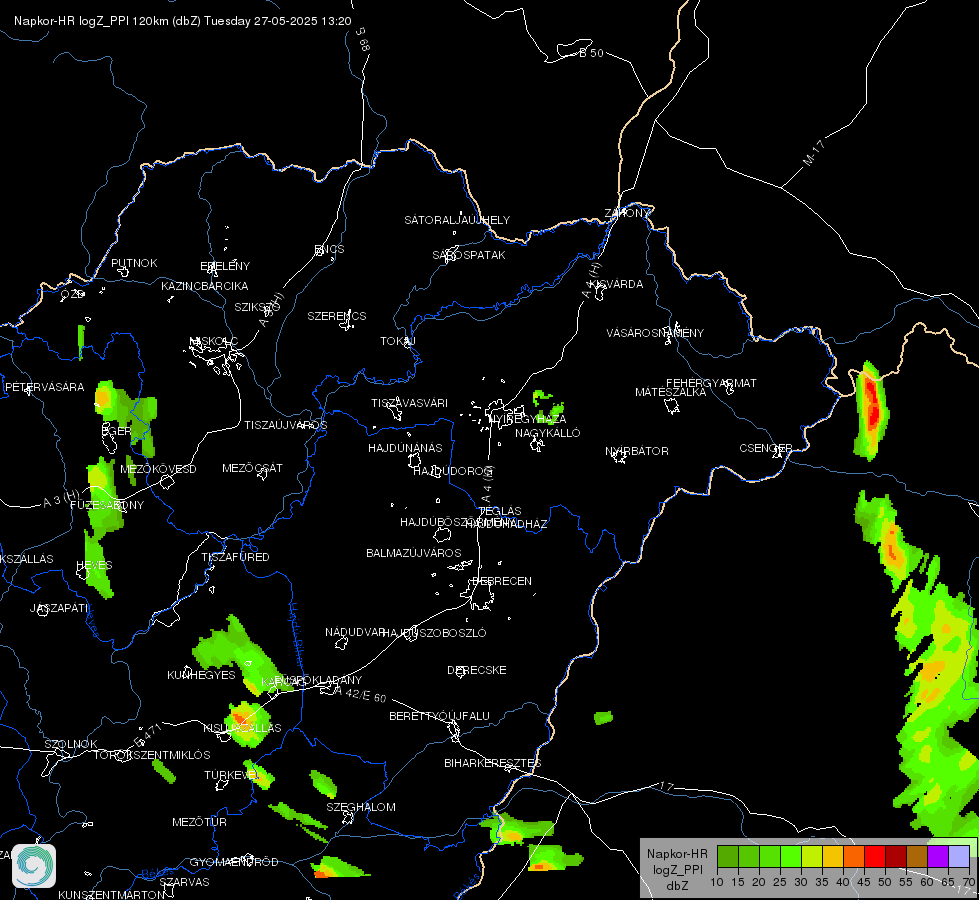
Task: Click the BALMAZÚJVÁROS city label
Action: (x=413, y=553)
